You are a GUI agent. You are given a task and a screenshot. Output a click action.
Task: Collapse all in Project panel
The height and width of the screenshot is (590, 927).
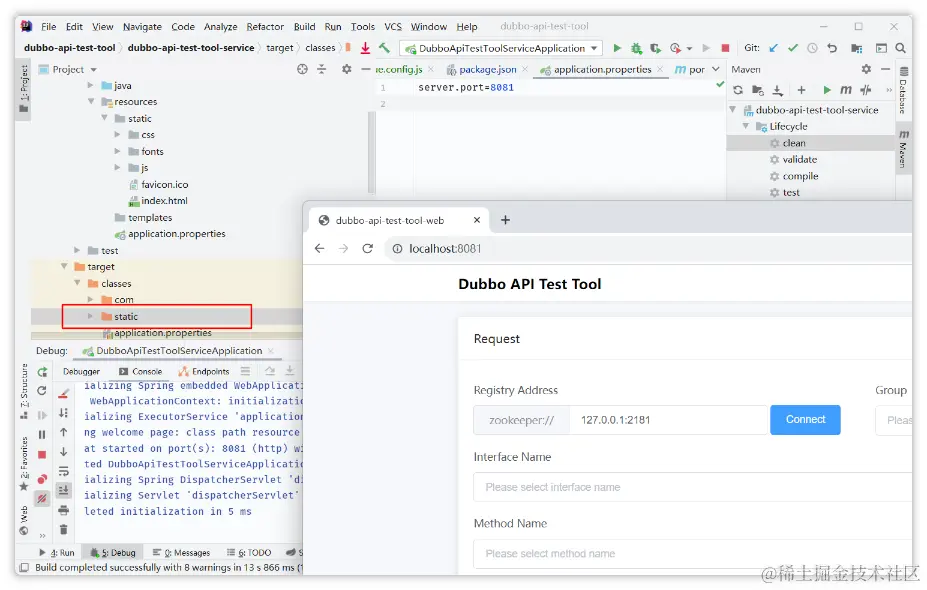322,69
